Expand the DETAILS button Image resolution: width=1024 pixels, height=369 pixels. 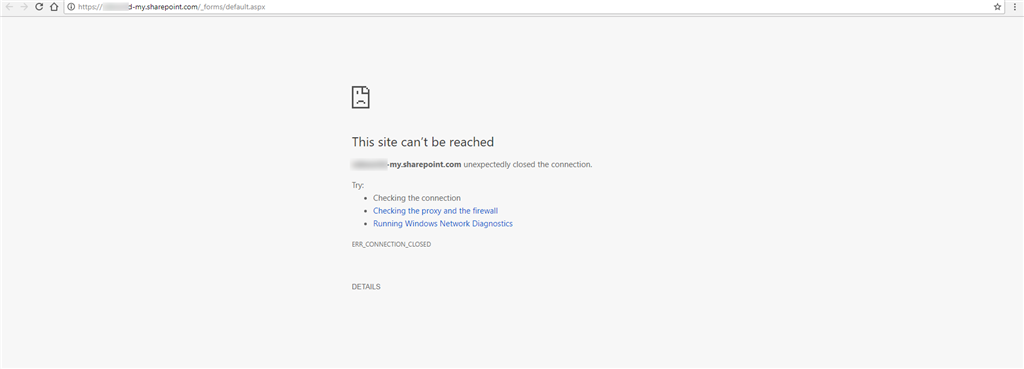click(366, 287)
